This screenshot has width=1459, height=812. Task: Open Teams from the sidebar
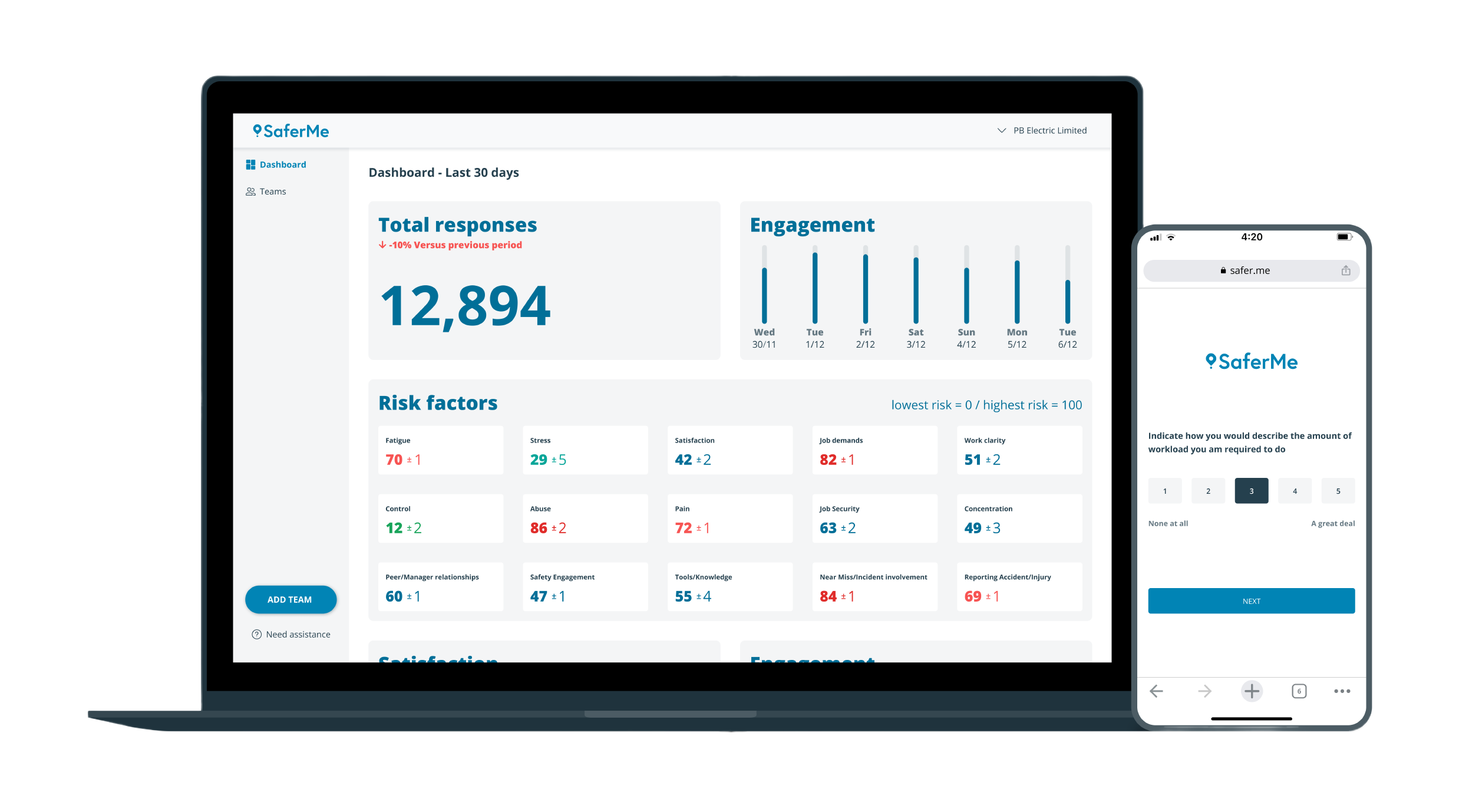(x=272, y=191)
